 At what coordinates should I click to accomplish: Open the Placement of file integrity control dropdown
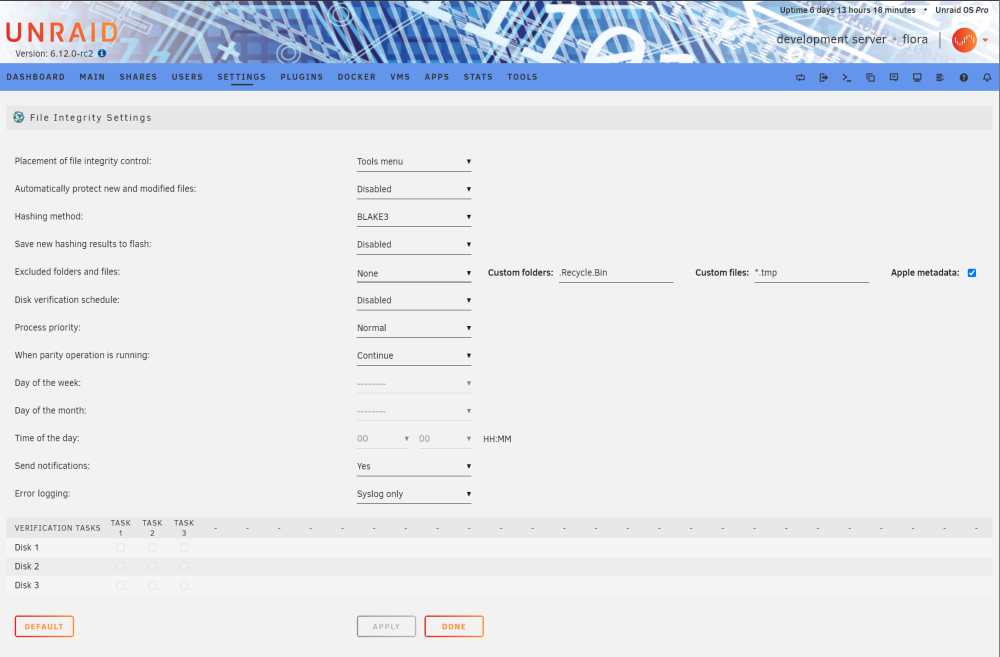click(x=414, y=162)
